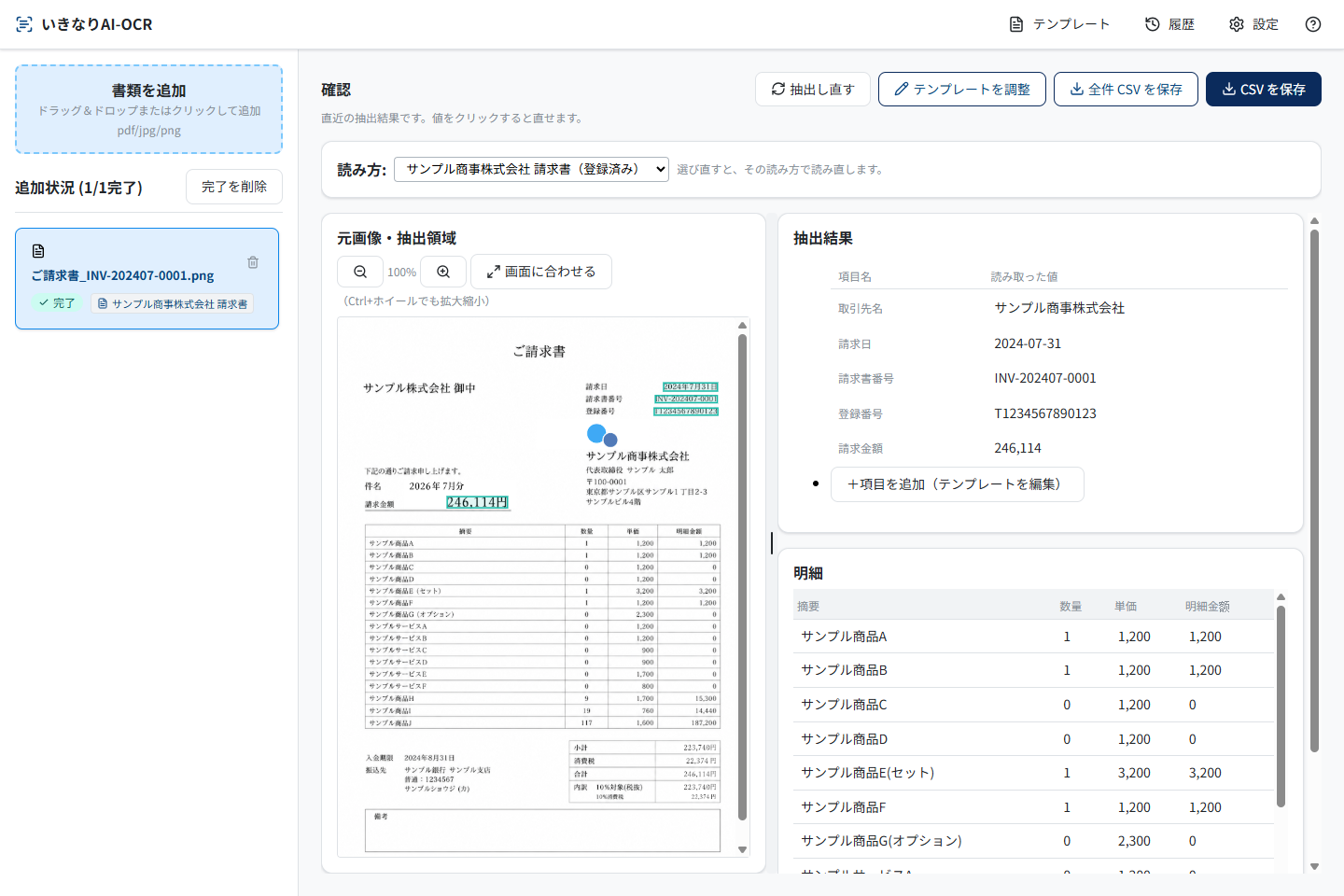
Task: Open 設定 settings
Action: (1253, 24)
